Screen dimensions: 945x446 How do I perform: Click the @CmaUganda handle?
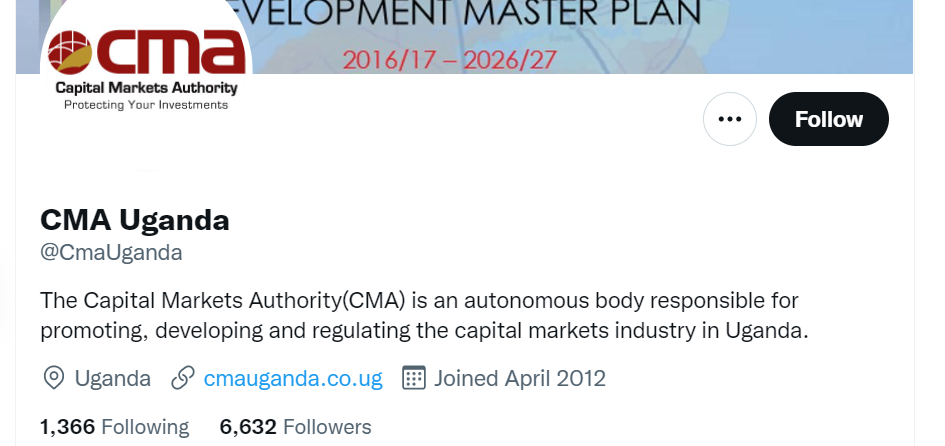point(111,252)
